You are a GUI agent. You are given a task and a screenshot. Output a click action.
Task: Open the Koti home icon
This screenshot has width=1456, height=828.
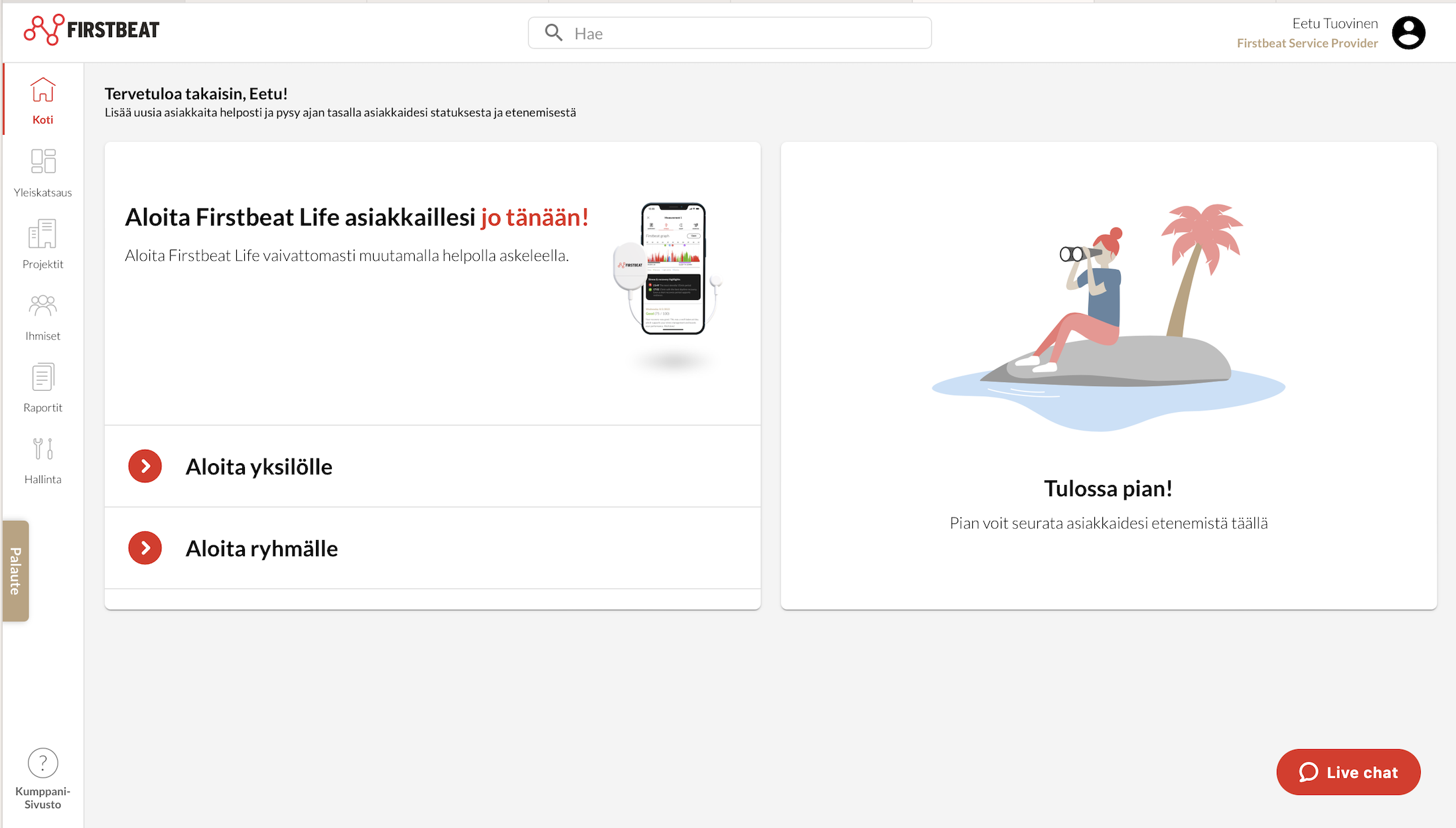[42, 90]
